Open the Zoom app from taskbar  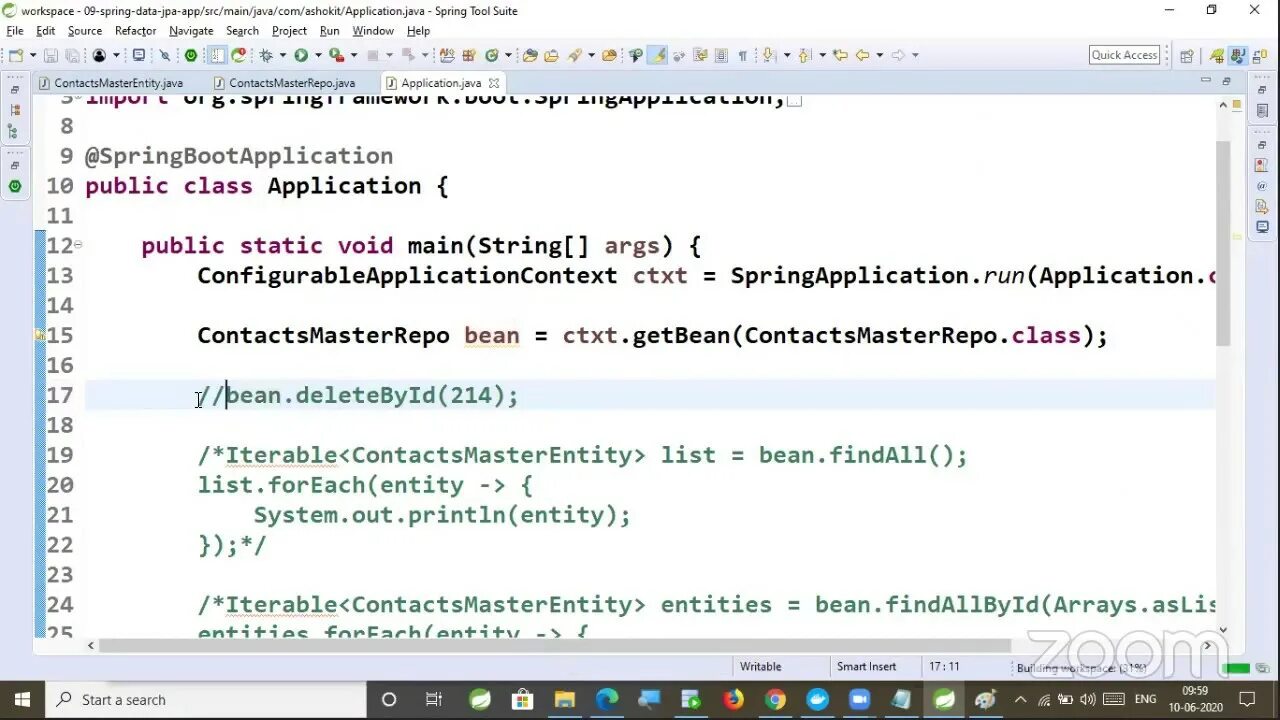point(859,699)
